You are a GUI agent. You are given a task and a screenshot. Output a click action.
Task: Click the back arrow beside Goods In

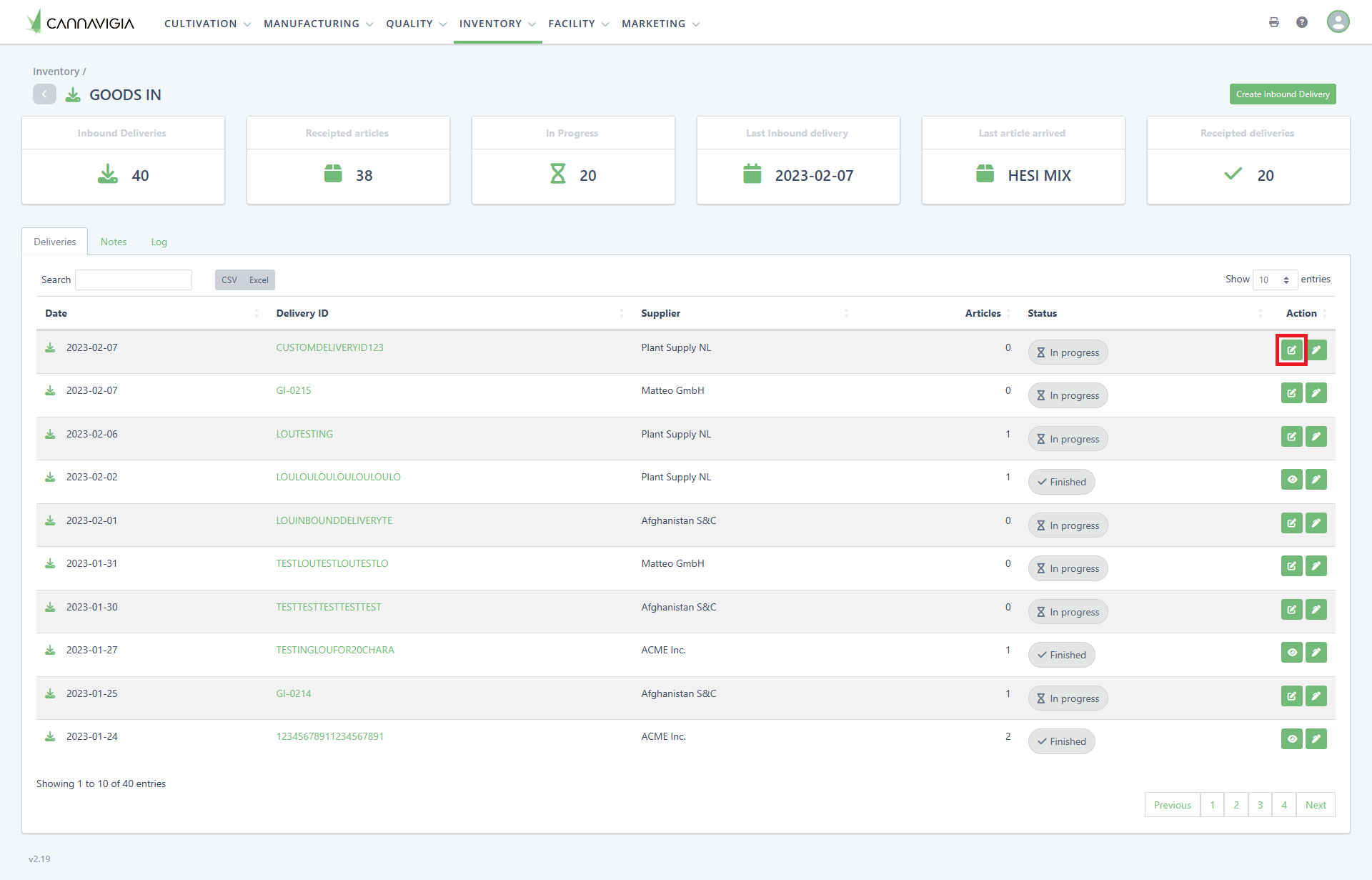point(44,94)
